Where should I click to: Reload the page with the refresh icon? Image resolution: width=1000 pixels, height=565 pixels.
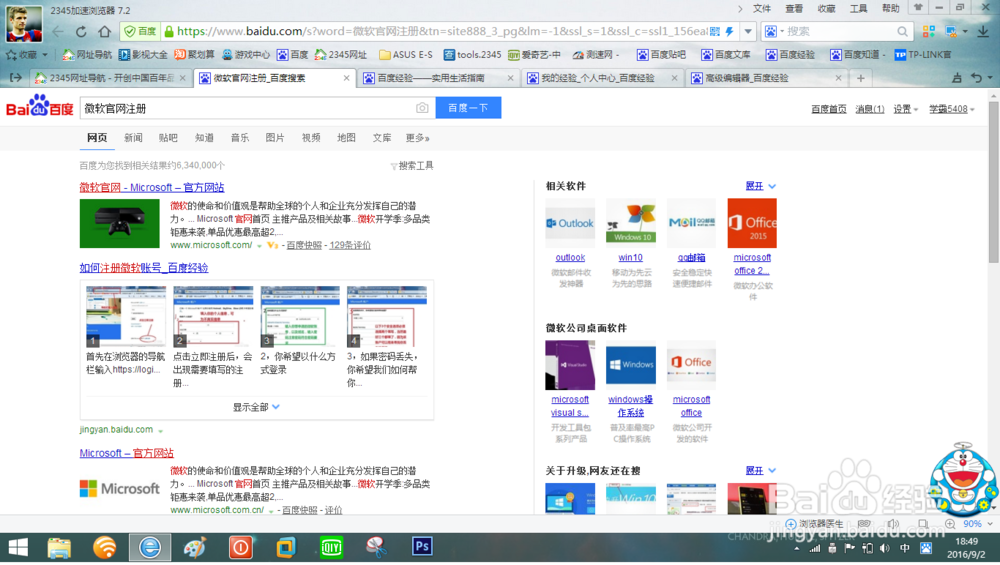(x=81, y=31)
